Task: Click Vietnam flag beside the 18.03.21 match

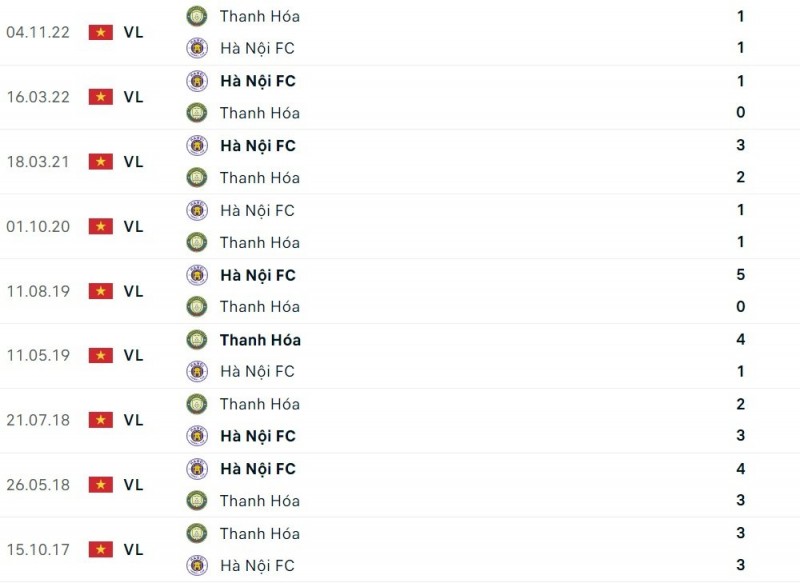Action: [100, 161]
